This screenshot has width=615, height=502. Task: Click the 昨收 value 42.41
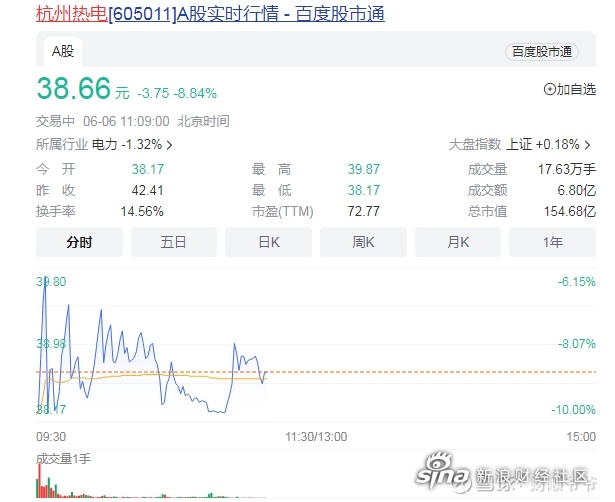click(147, 190)
